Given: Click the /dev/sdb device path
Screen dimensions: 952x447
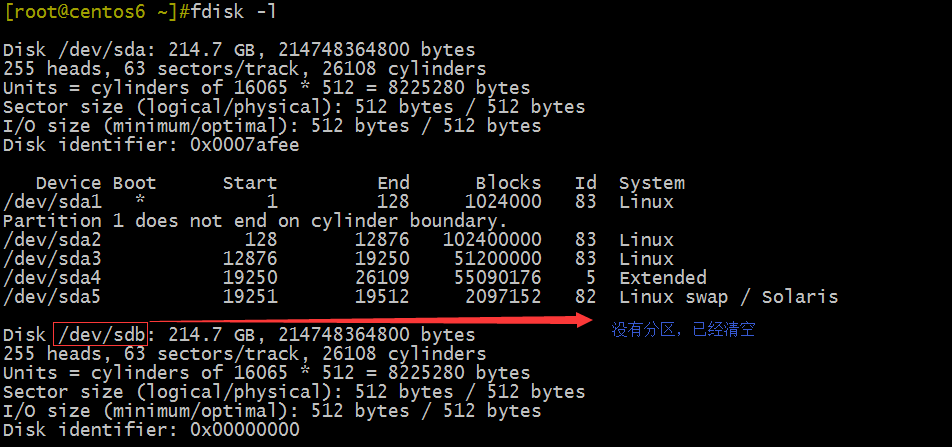Looking at the screenshot, I should pos(101,335).
